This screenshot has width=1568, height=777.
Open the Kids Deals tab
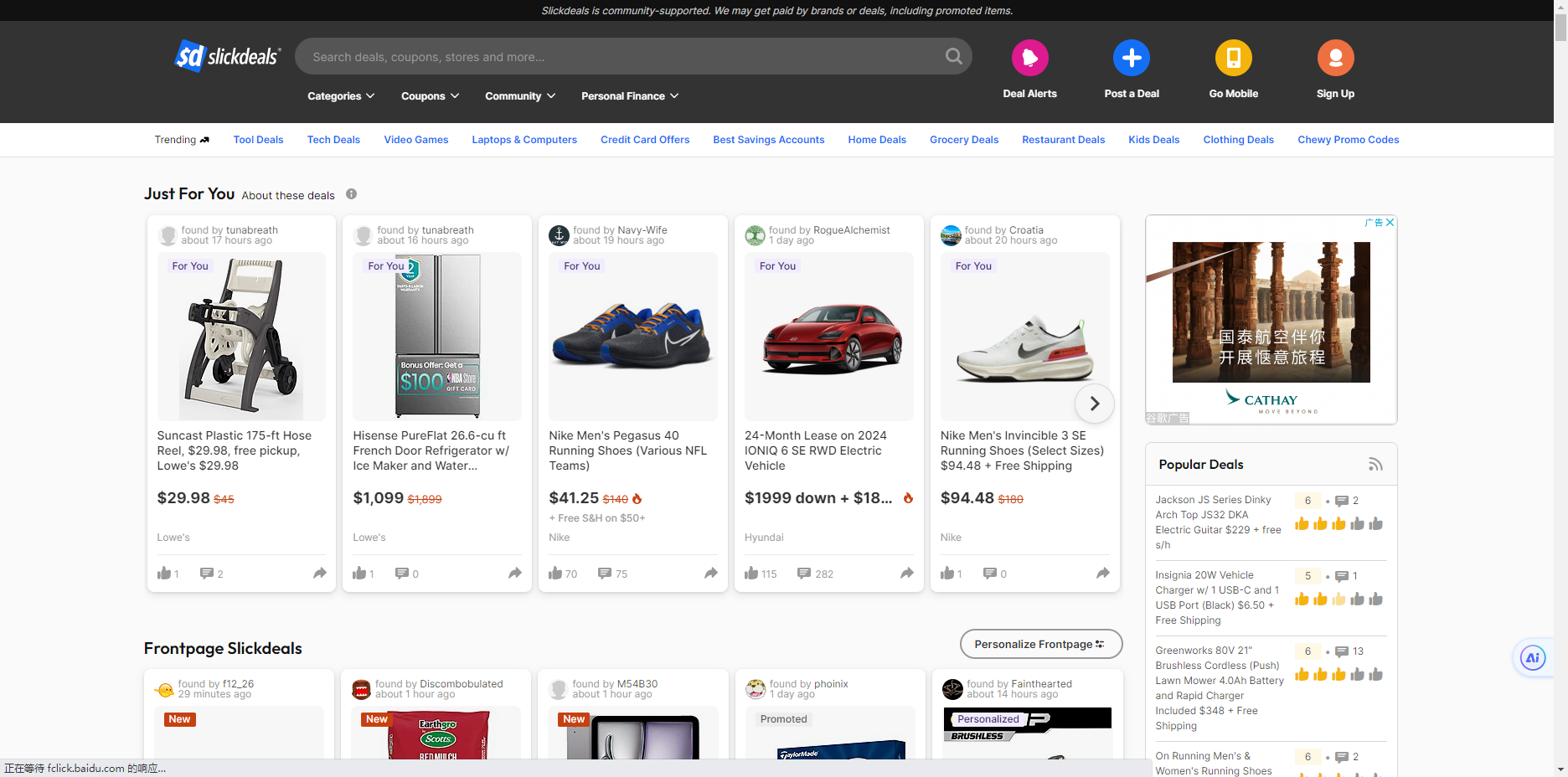(x=1154, y=140)
